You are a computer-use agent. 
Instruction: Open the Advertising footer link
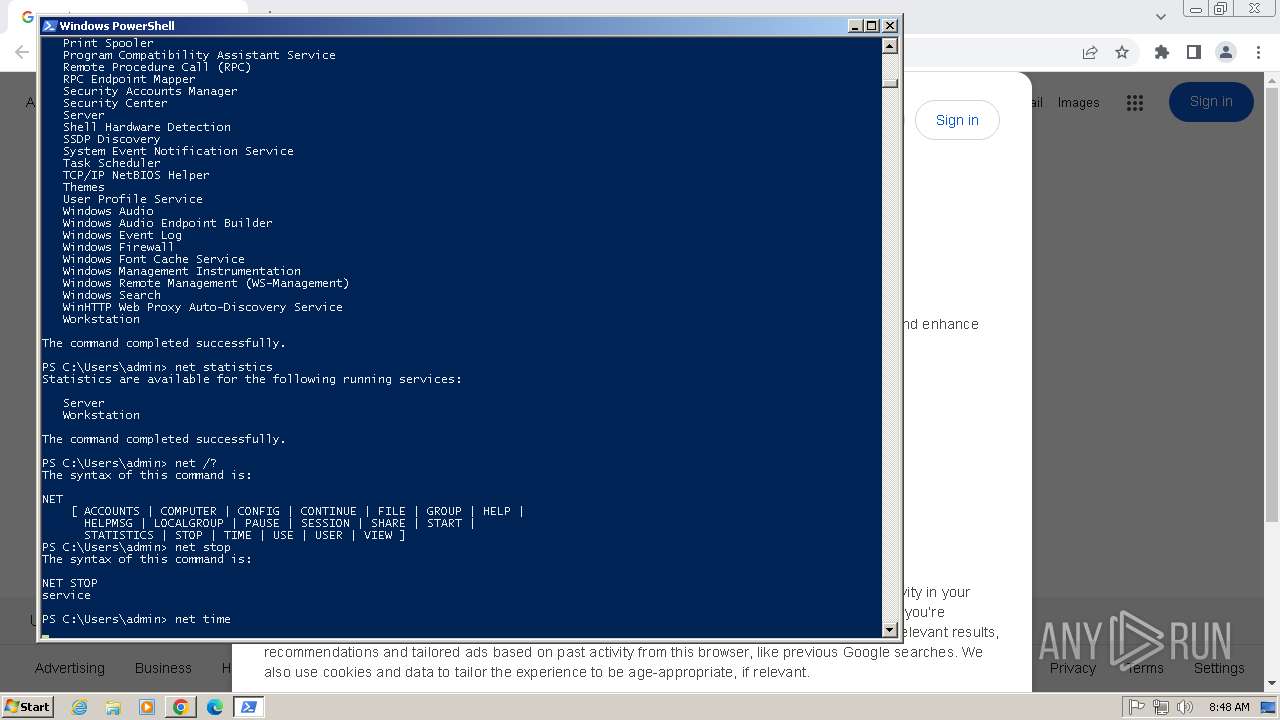(70, 668)
